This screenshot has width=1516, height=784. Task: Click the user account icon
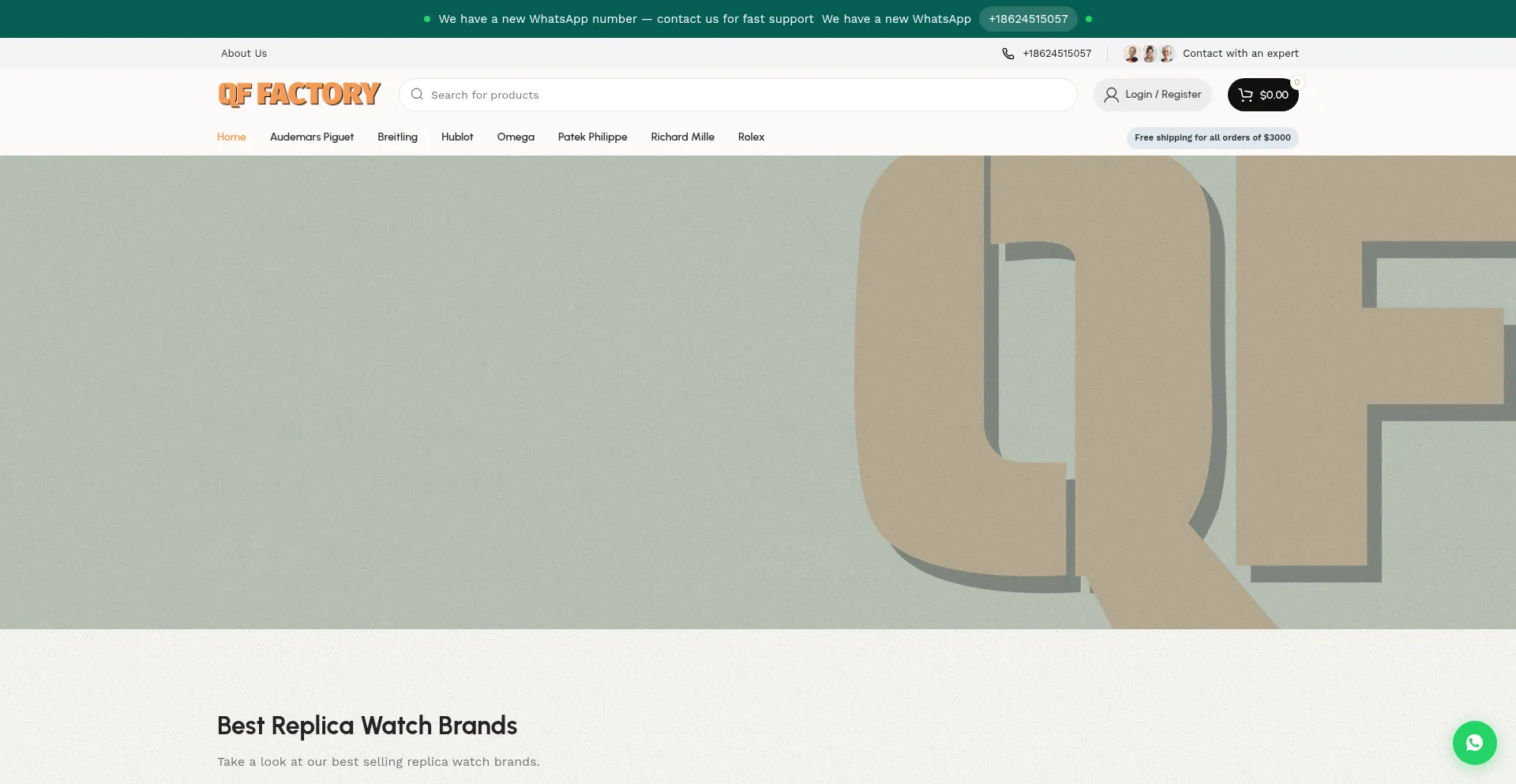(x=1111, y=95)
